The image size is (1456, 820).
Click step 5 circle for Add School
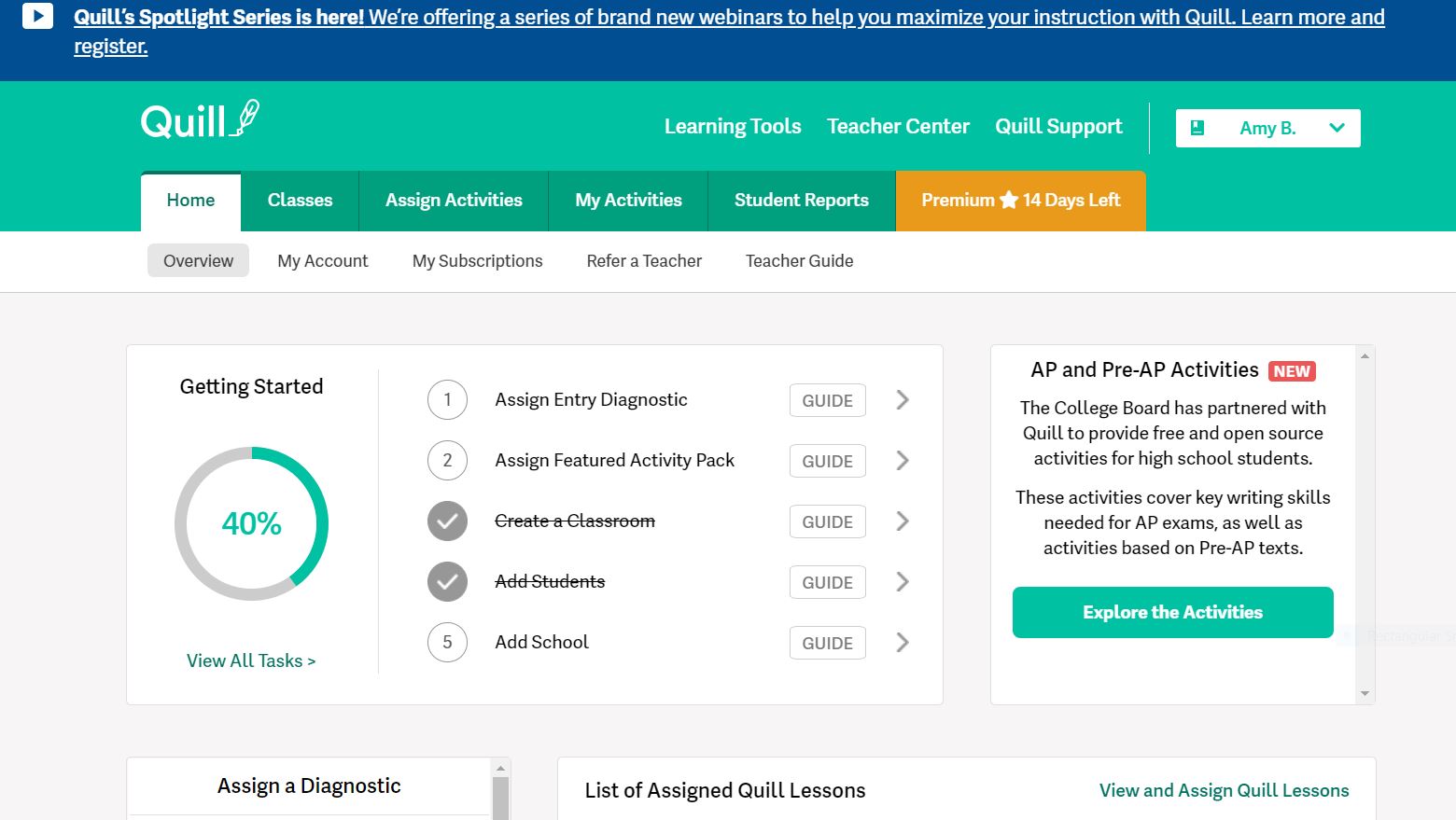(447, 643)
